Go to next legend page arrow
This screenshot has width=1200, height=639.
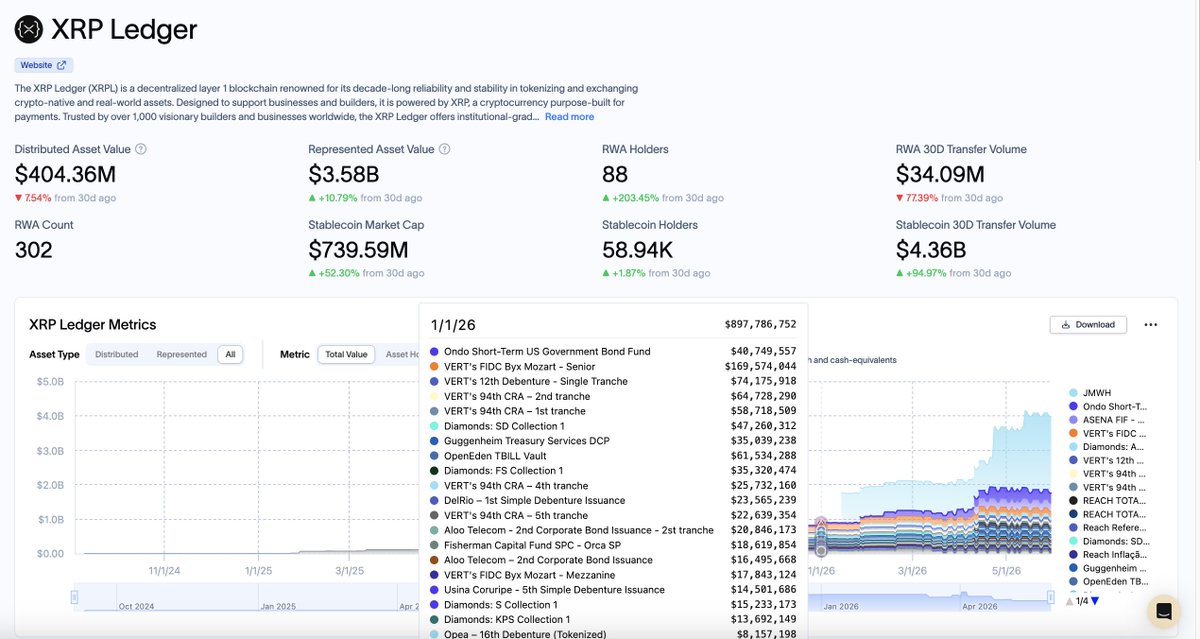[1095, 601]
